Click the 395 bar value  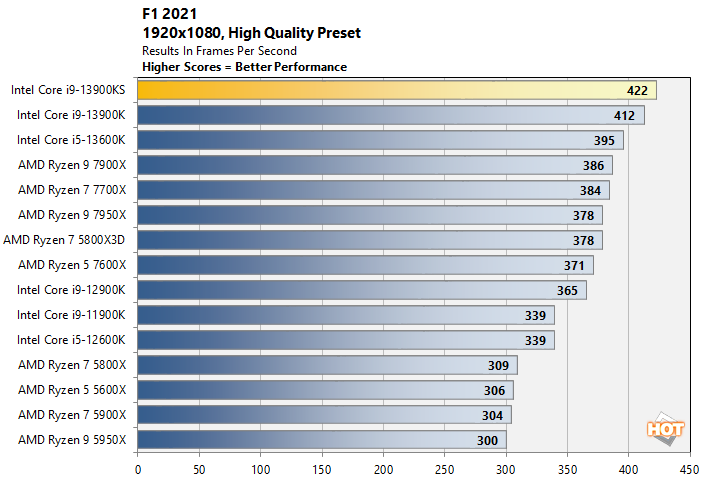coord(604,141)
